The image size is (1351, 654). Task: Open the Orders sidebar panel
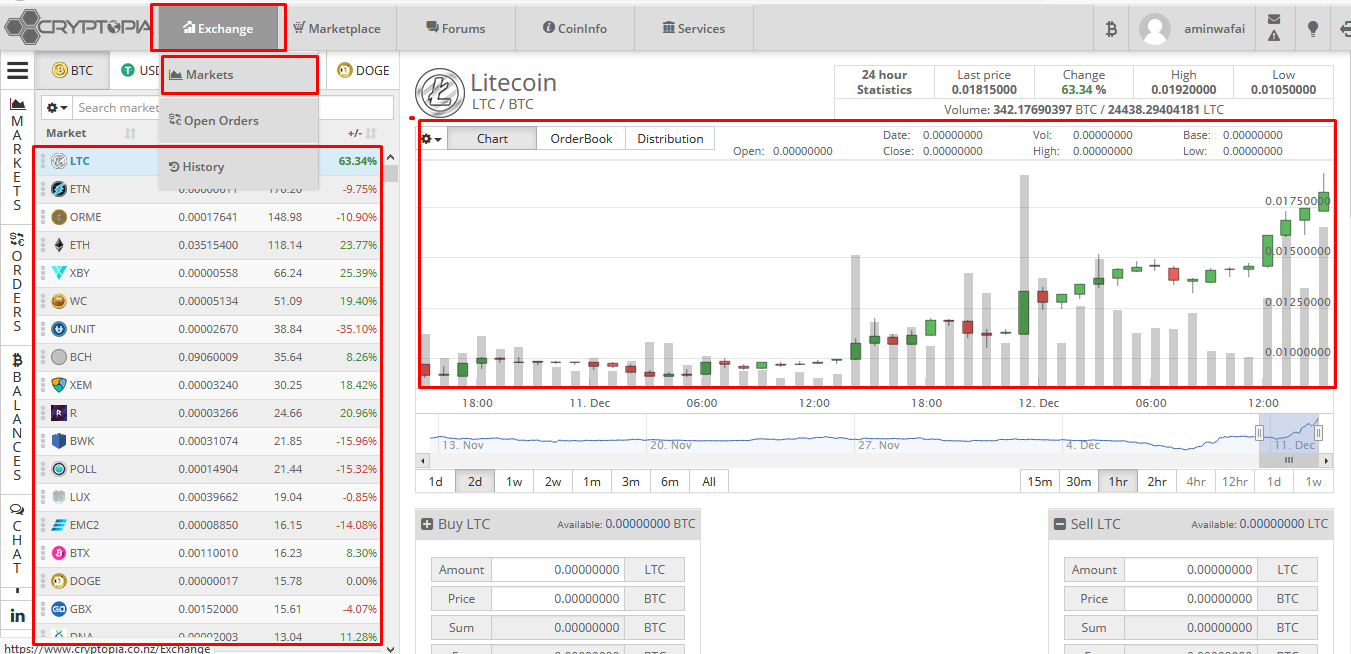coord(17,282)
